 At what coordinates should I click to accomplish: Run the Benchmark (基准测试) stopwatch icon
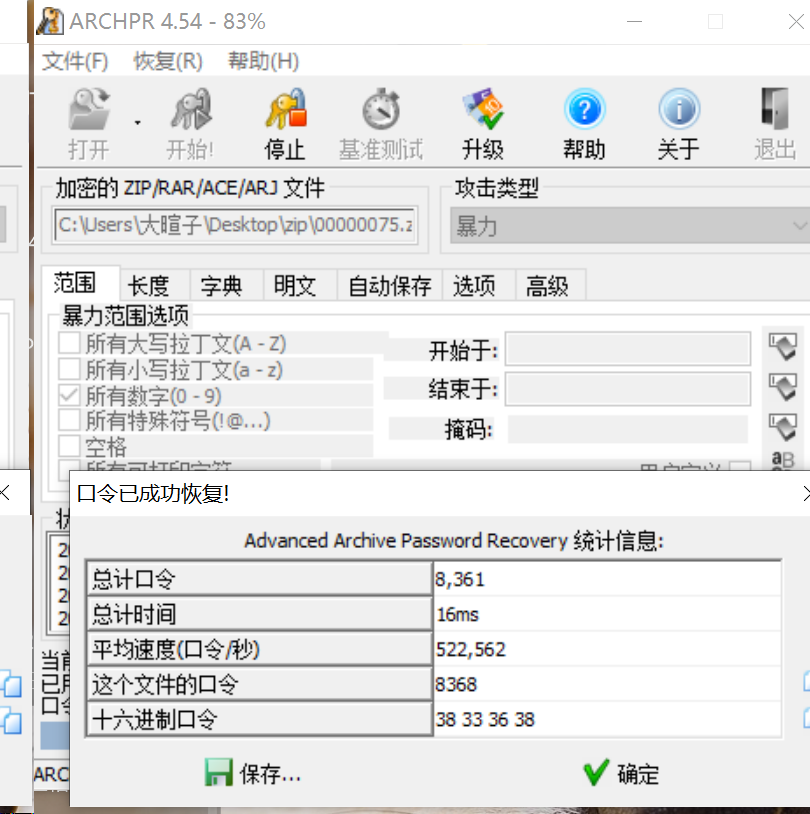point(381,109)
